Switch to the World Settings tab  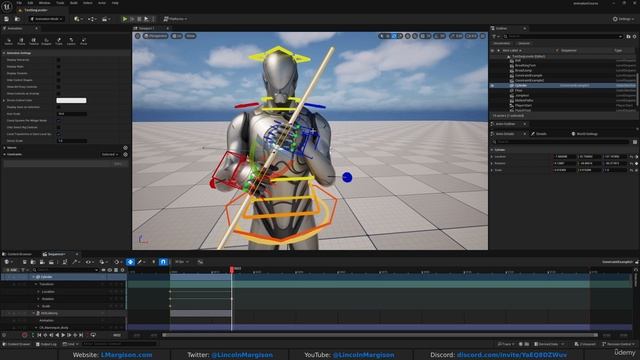584,134
